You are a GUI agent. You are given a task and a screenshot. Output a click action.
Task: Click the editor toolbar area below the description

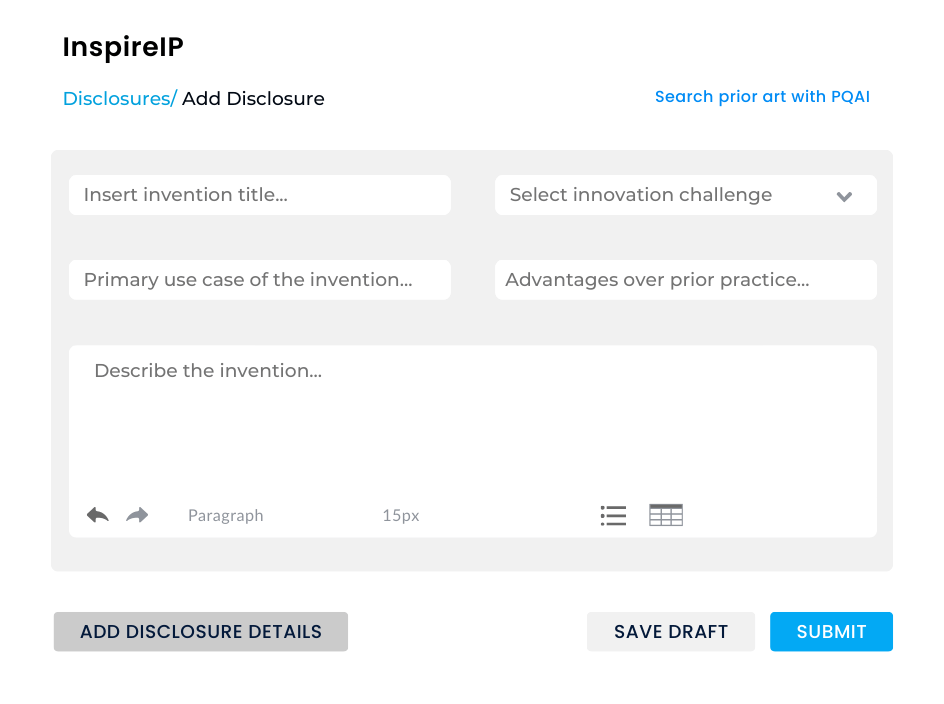(x=400, y=515)
